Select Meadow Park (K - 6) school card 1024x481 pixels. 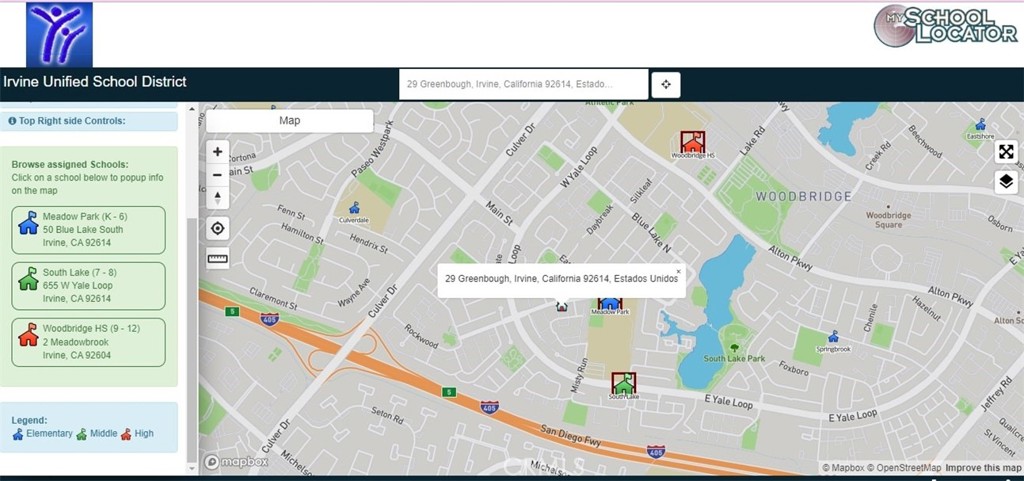pyautogui.click(x=89, y=229)
